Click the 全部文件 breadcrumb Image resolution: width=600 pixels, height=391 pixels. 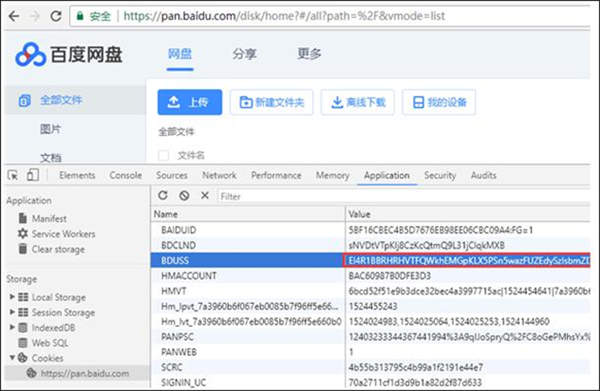point(176,132)
